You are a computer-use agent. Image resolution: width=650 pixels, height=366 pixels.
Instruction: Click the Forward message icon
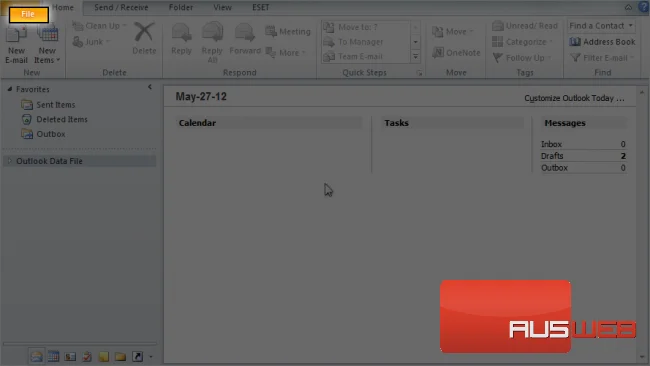click(245, 33)
